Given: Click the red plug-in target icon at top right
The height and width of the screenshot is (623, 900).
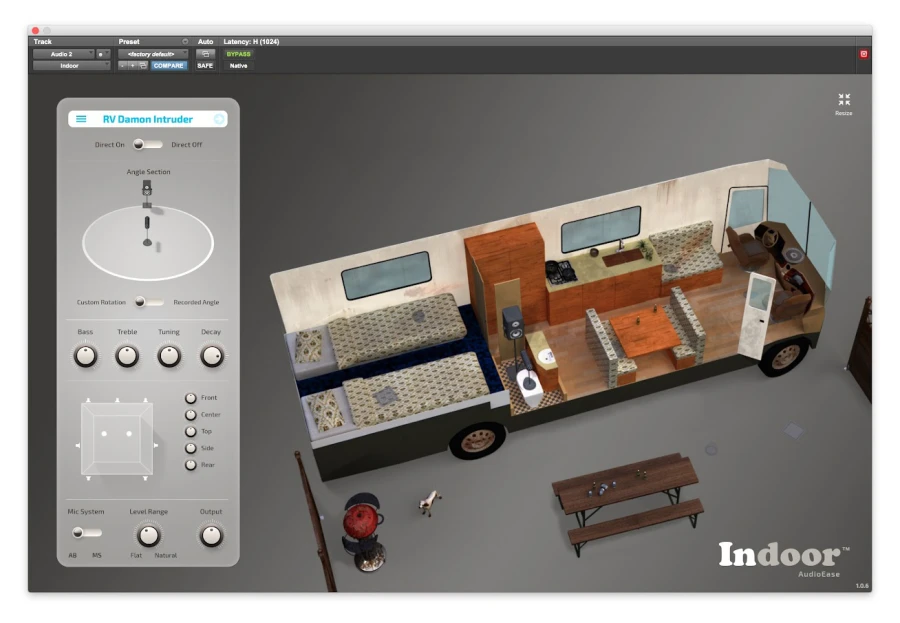Looking at the screenshot, I should click(x=863, y=54).
